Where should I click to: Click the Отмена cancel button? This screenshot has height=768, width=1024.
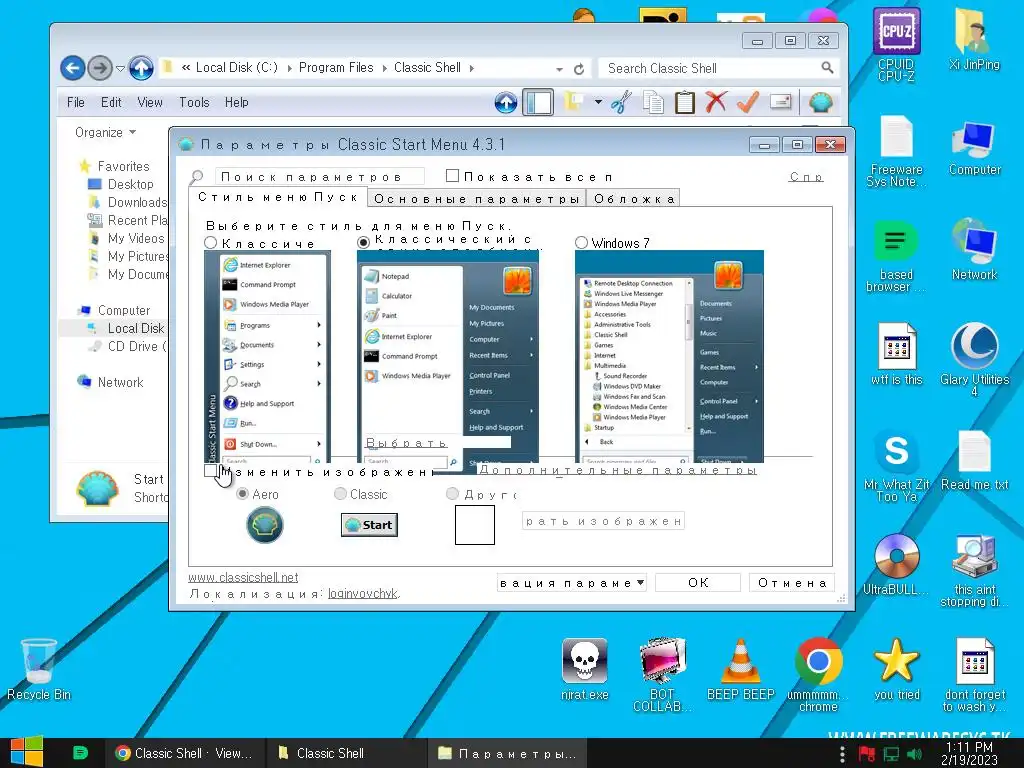pos(792,583)
